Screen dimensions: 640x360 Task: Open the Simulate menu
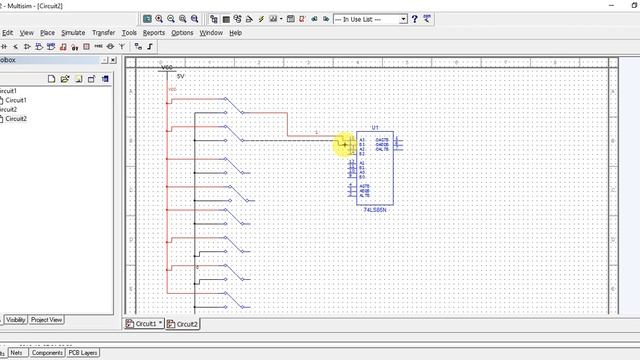point(73,33)
